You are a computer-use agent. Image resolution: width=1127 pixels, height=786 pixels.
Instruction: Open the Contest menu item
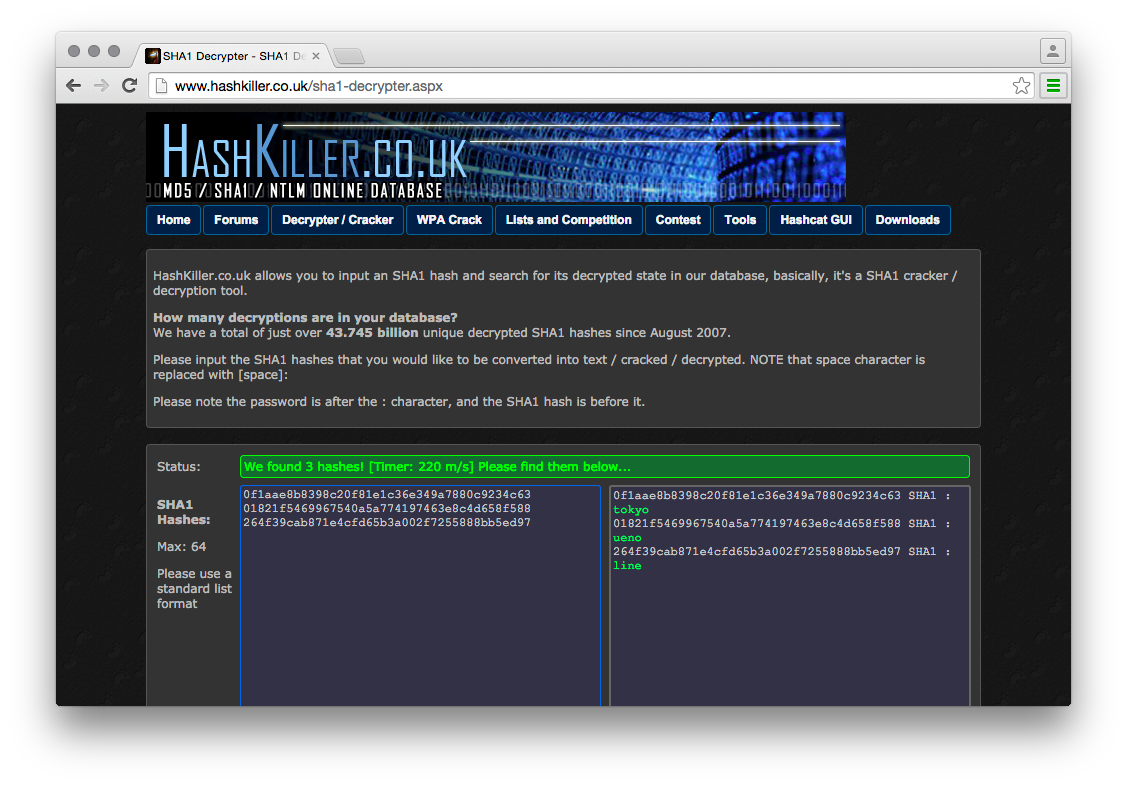(678, 220)
